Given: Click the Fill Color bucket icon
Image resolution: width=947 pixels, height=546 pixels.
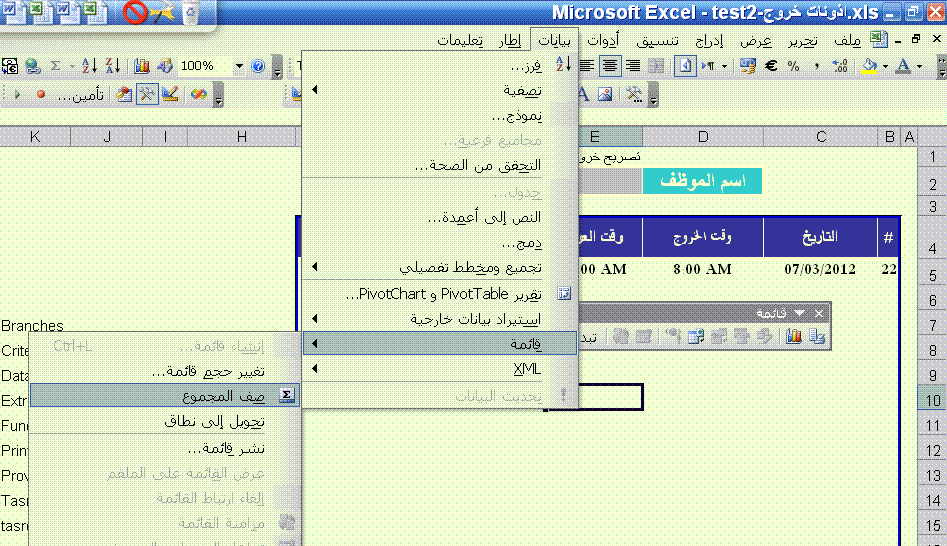Looking at the screenshot, I should click(869, 66).
